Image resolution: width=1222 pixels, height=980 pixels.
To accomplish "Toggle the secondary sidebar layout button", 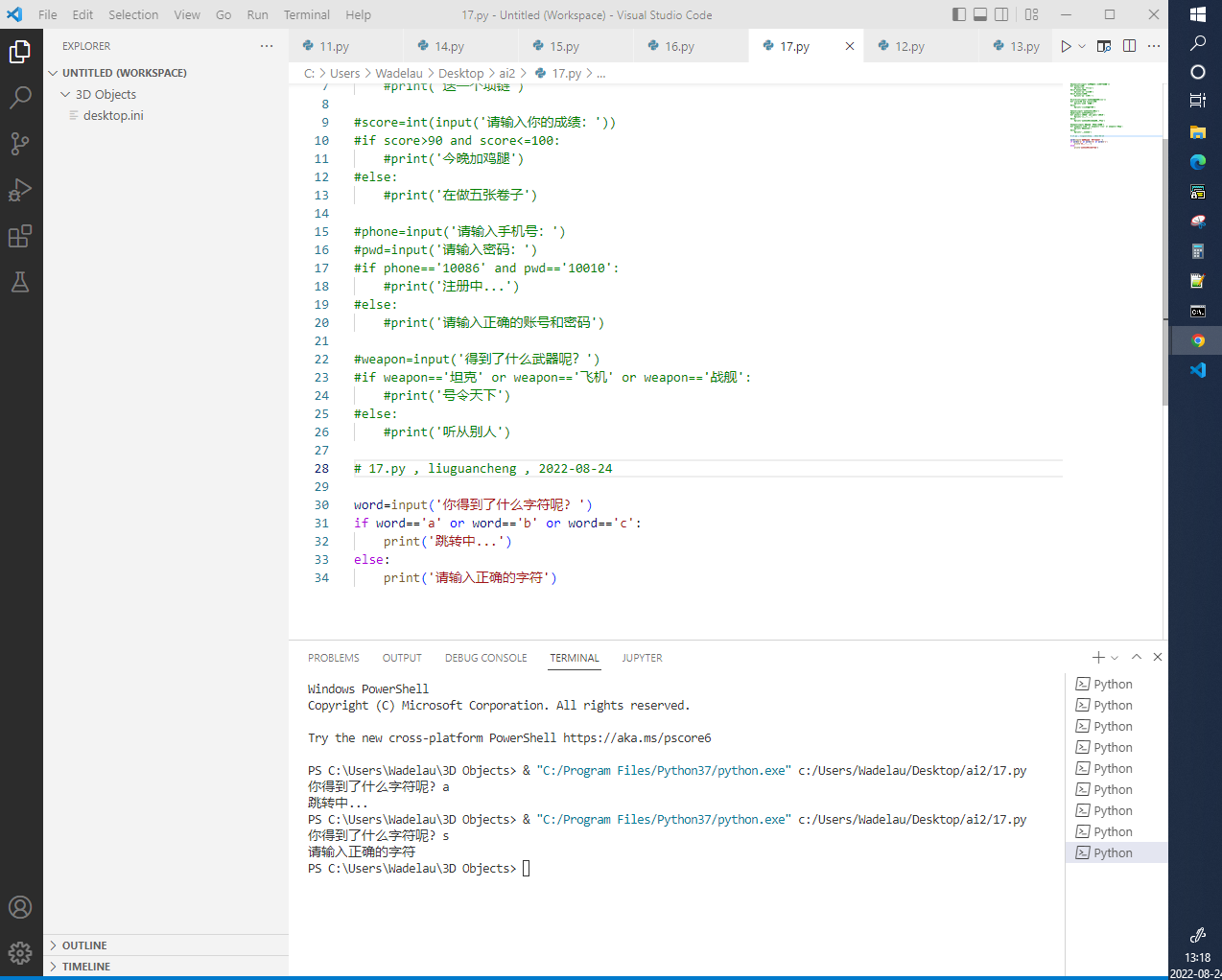I will point(1001,14).
